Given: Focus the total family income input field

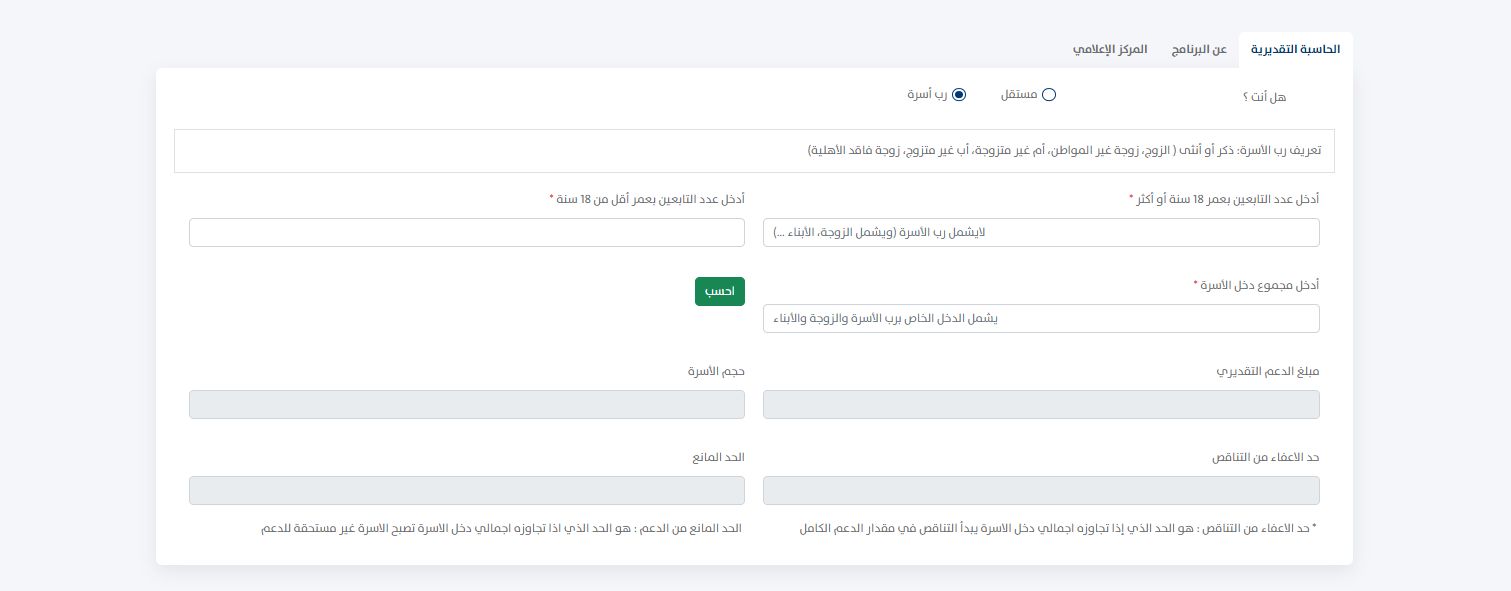Looking at the screenshot, I should pos(1041,318).
